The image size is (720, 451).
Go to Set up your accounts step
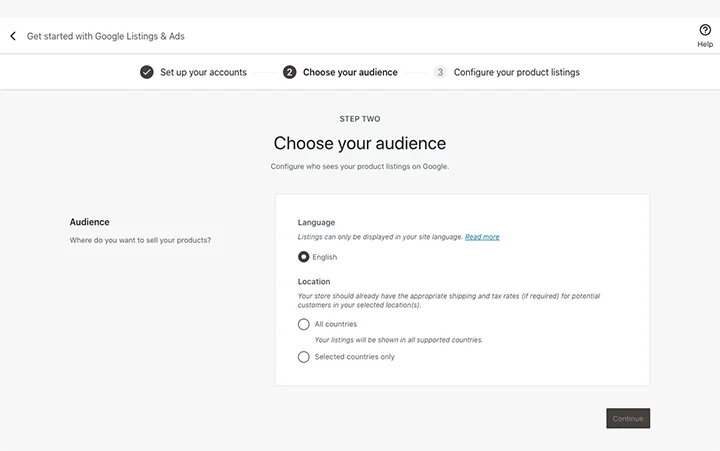pos(203,72)
